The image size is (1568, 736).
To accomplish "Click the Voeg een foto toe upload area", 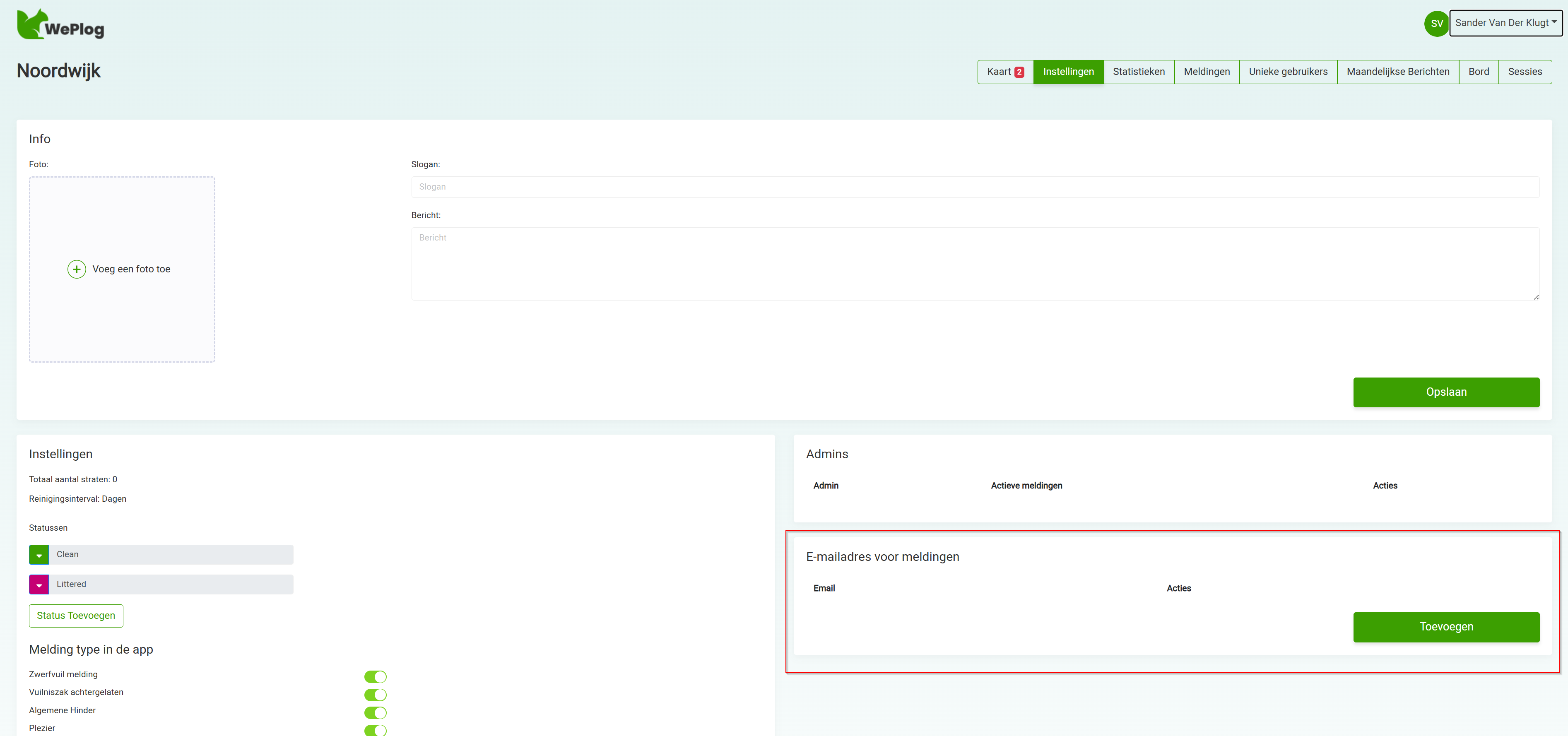I will (x=122, y=269).
